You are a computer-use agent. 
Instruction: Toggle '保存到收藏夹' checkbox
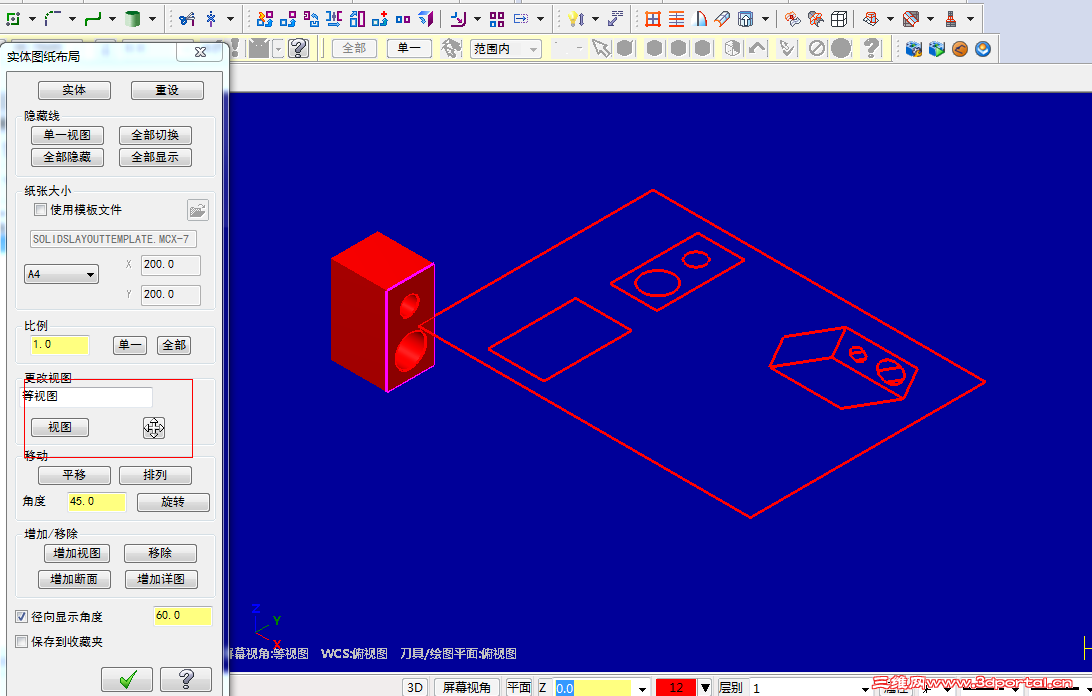click(22, 642)
